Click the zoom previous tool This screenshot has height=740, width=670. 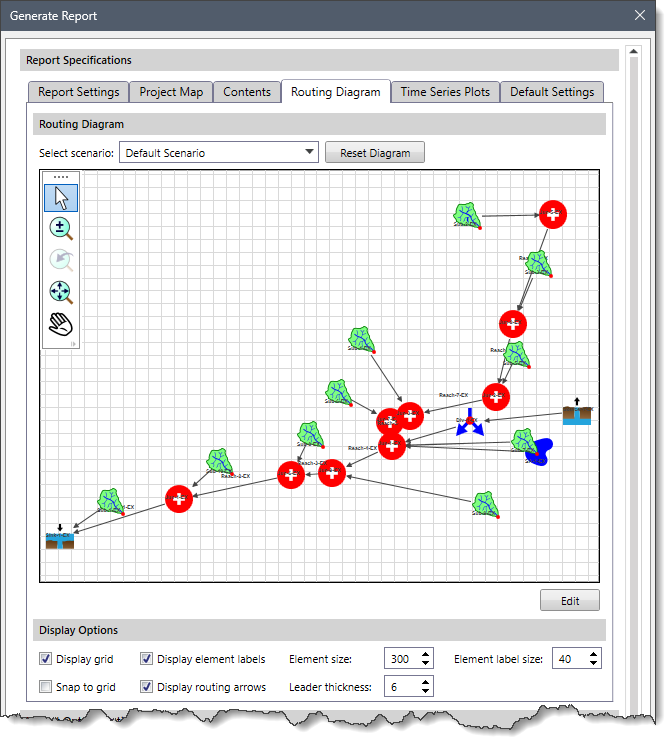point(61,261)
